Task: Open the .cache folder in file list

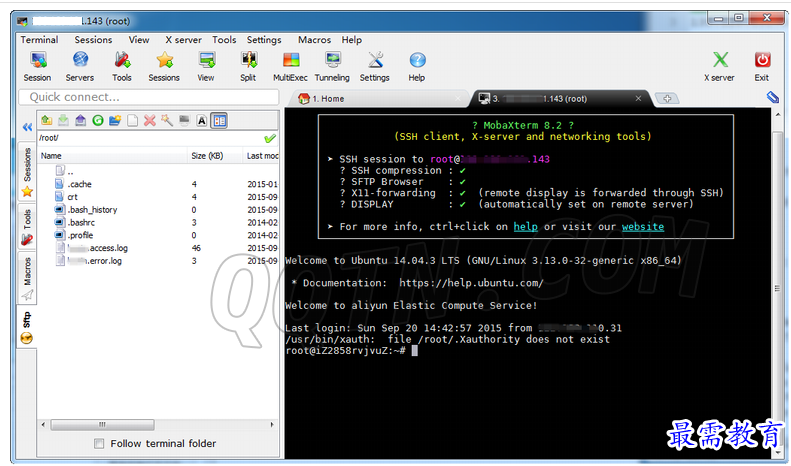Action: point(79,184)
